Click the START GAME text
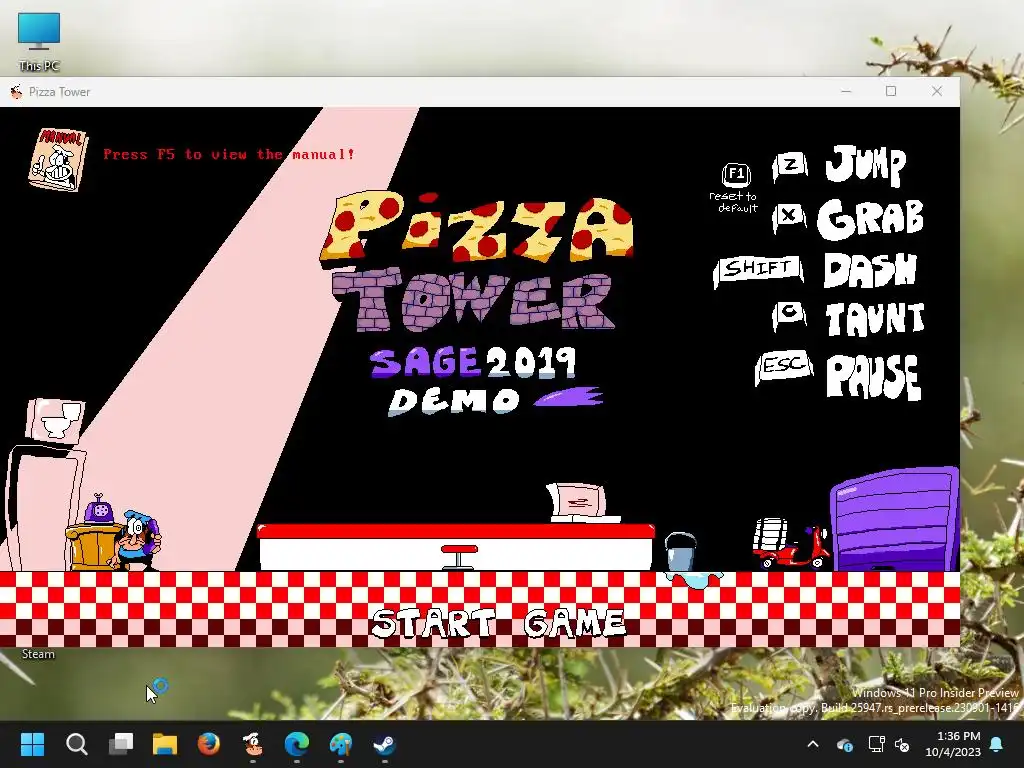Image resolution: width=1024 pixels, height=768 pixels. tap(498, 622)
